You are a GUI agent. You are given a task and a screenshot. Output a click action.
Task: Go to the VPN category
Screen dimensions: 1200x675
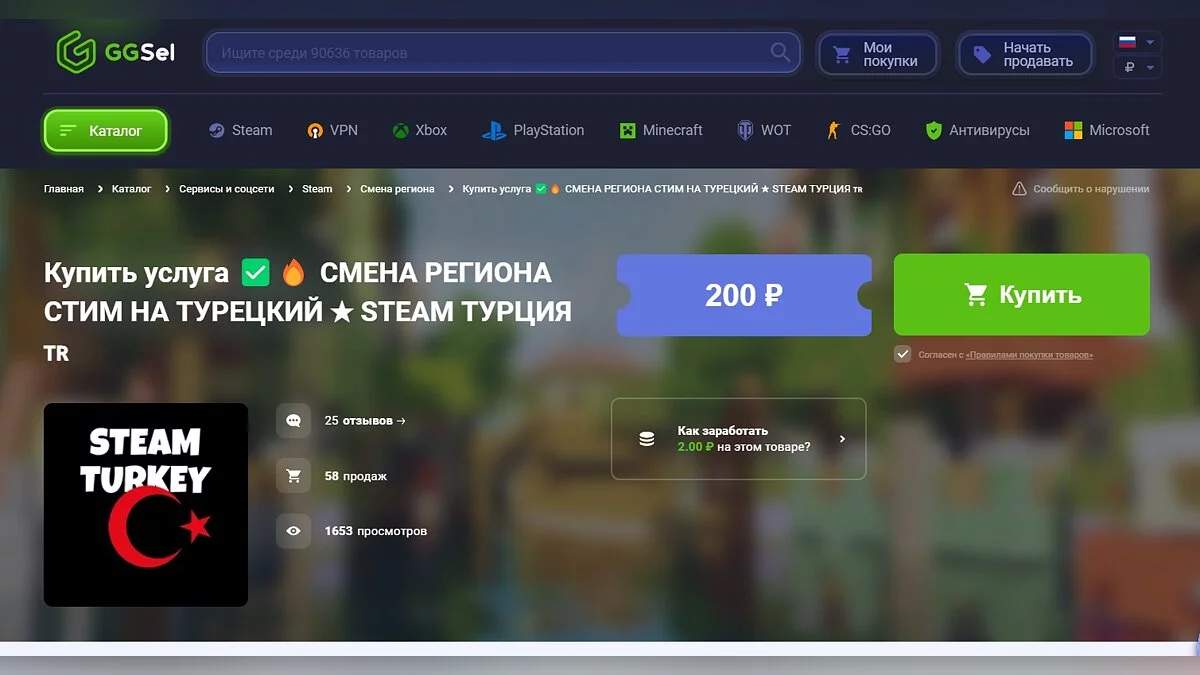332,130
